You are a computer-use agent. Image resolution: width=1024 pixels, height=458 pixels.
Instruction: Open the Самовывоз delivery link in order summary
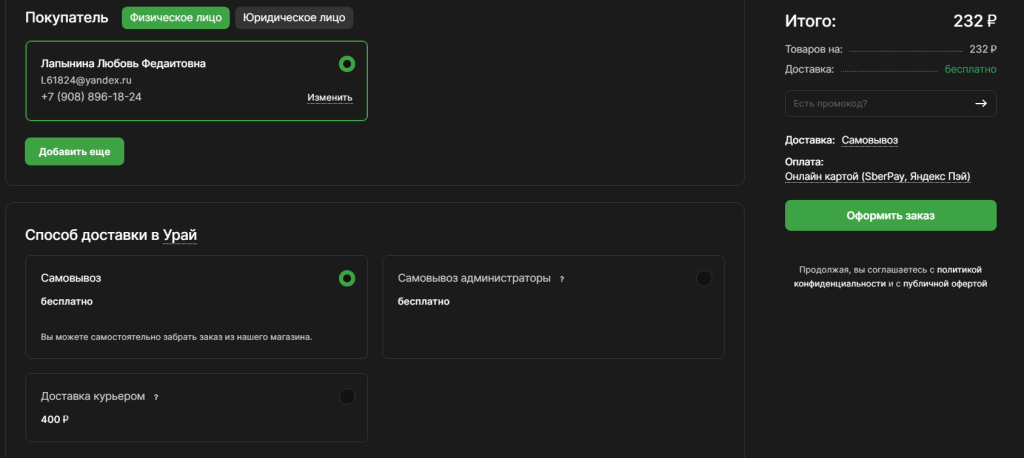[x=876, y=140]
